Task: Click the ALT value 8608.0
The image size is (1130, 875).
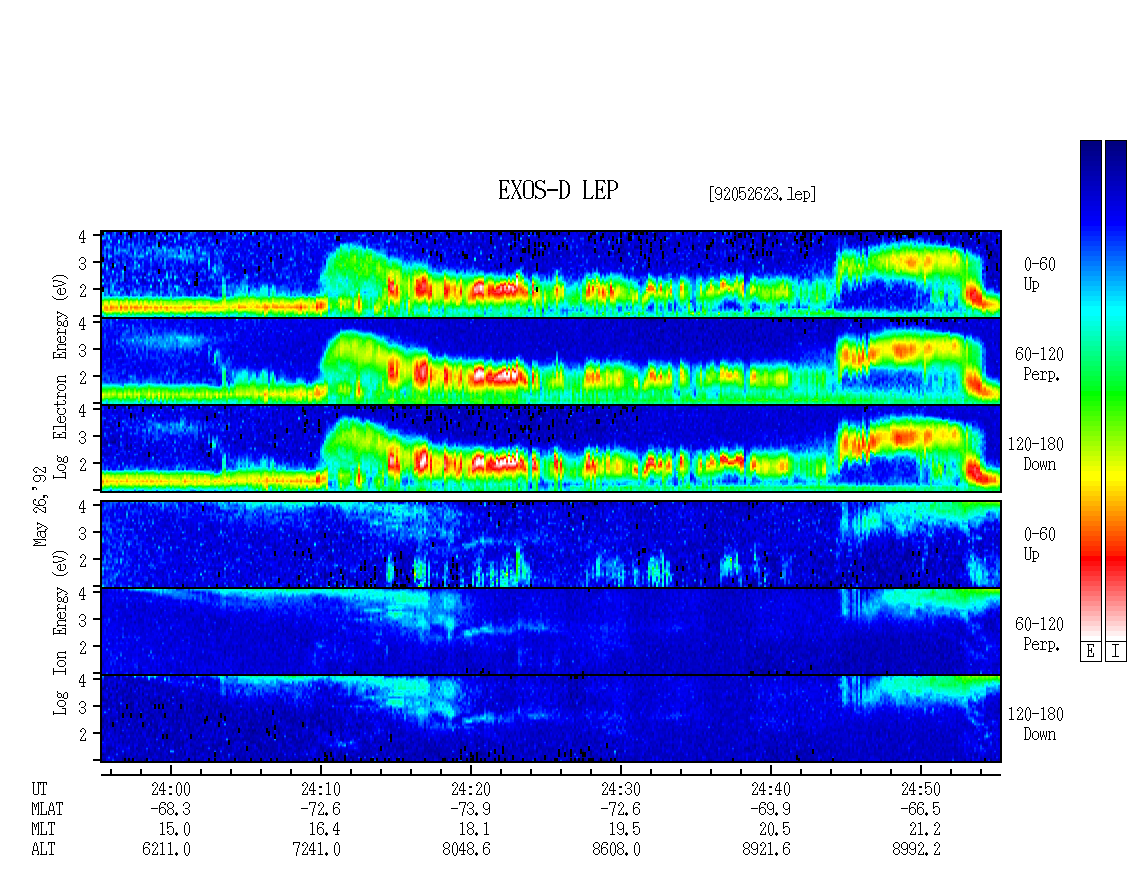Action: [616, 850]
